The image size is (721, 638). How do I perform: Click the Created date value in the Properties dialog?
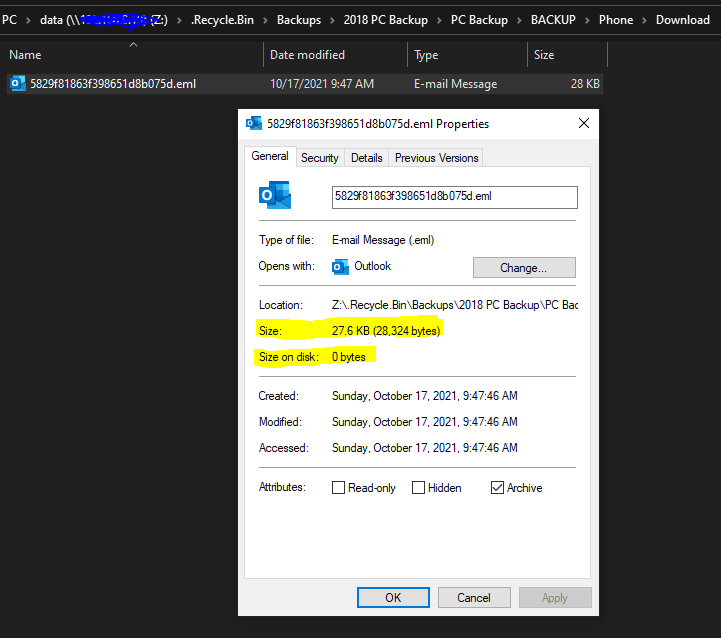pos(425,396)
